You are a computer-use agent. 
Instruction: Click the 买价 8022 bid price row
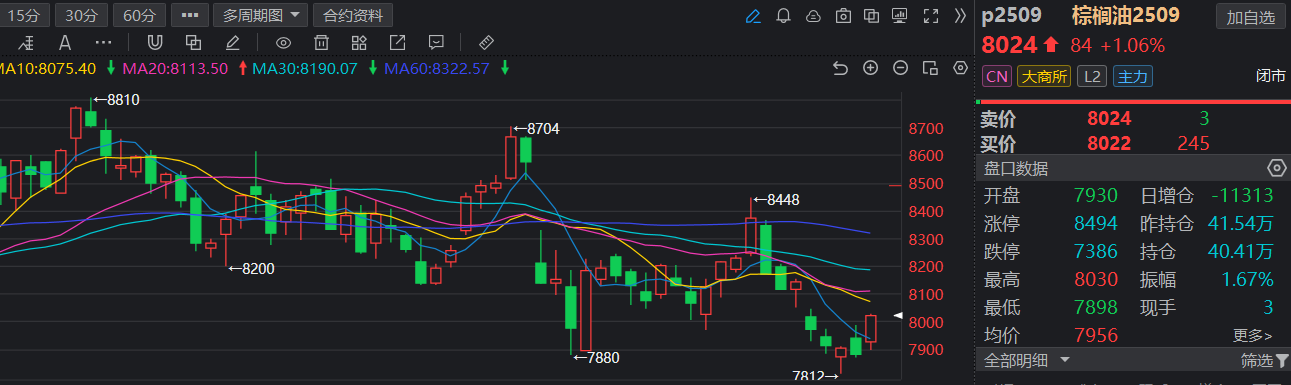click(1132, 143)
